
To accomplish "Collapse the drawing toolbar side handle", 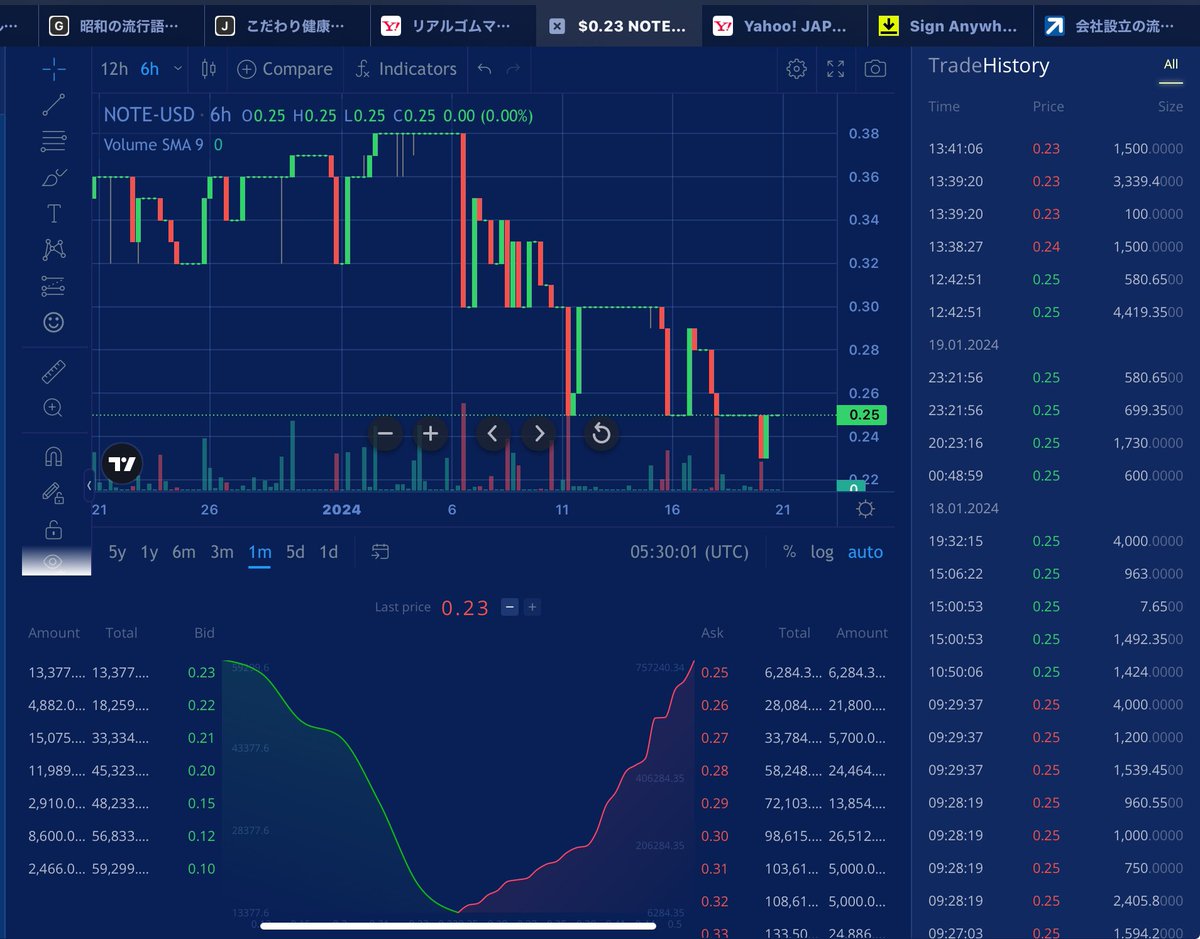I will pos(90,485).
